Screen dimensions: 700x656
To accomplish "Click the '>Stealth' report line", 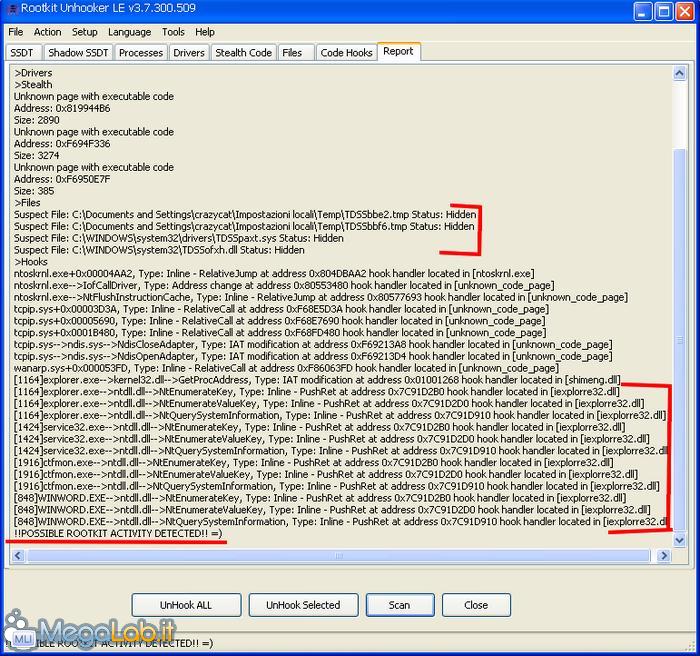I will tap(33, 84).
